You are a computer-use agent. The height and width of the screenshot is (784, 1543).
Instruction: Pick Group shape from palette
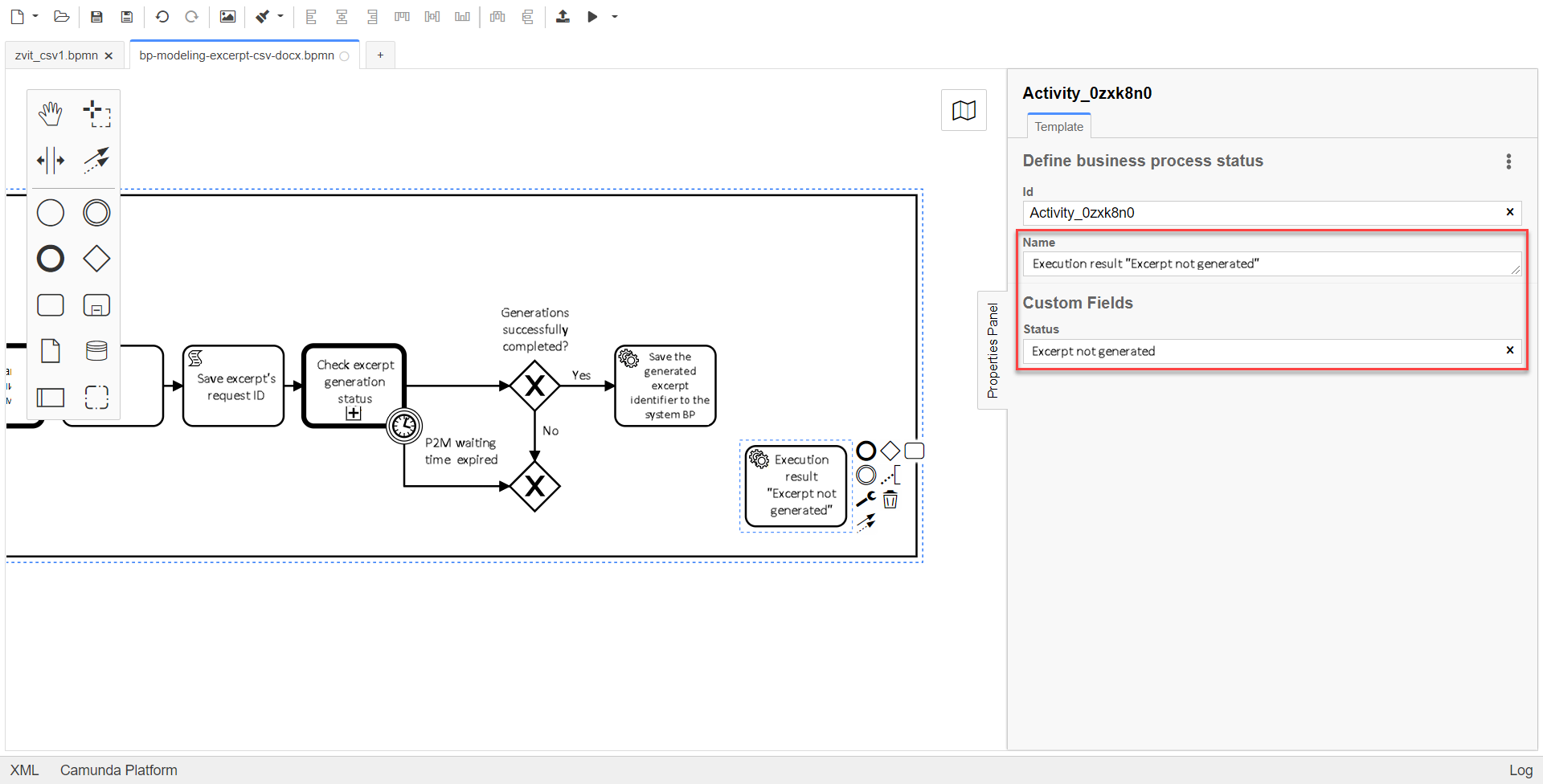(x=96, y=397)
